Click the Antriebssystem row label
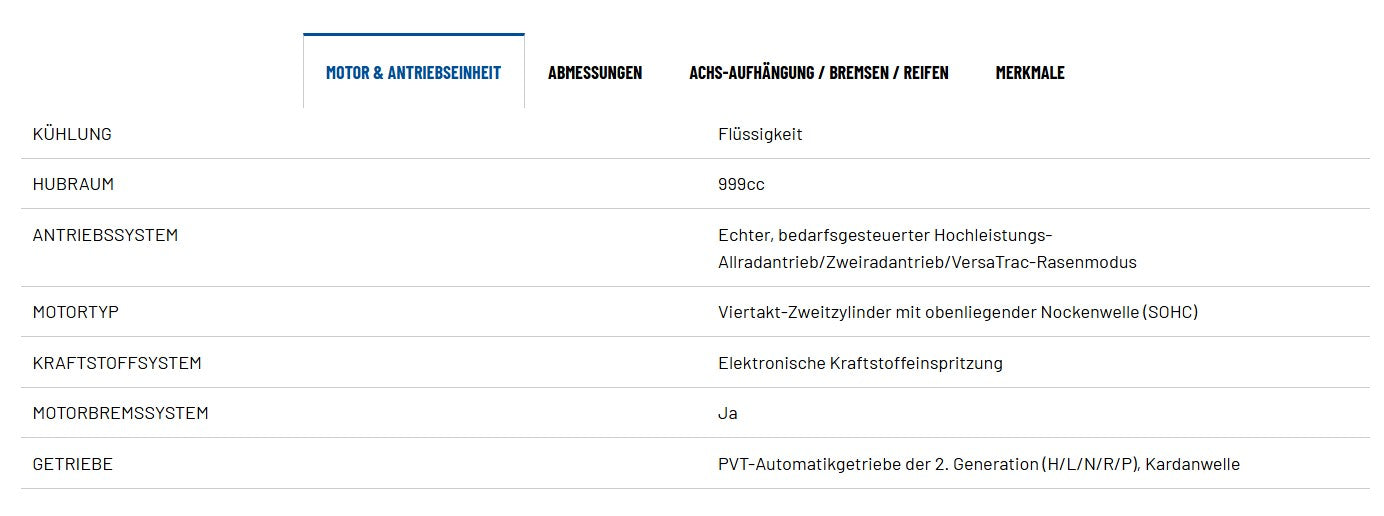The width and height of the screenshot is (1384, 516). click(x=105, y=235)
